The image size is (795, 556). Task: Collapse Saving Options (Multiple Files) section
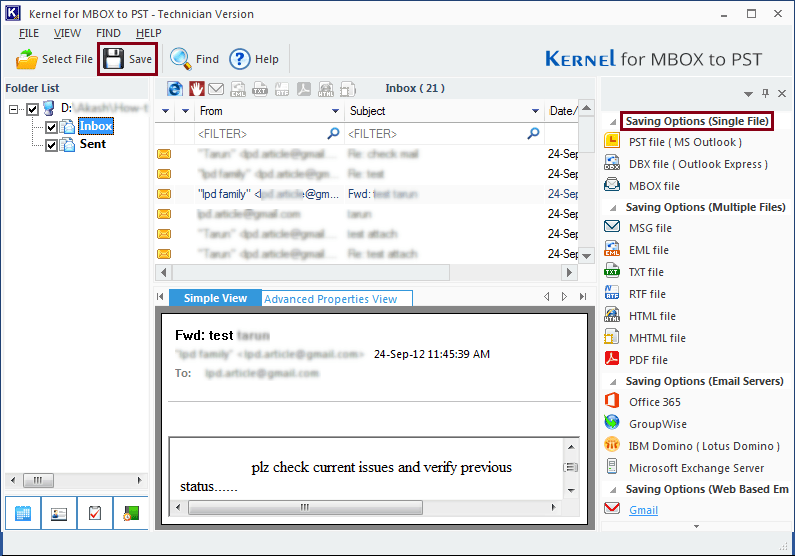[613, 208]
